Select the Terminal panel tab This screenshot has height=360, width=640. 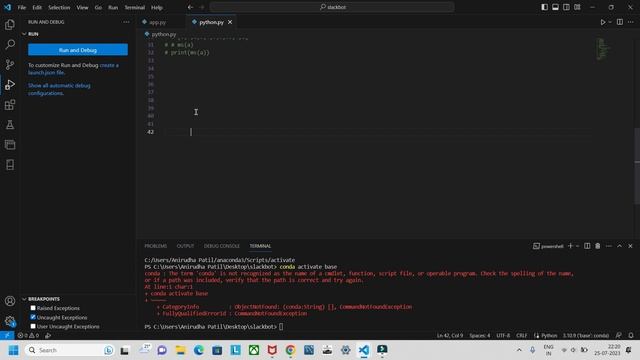[x=260, y=246]
